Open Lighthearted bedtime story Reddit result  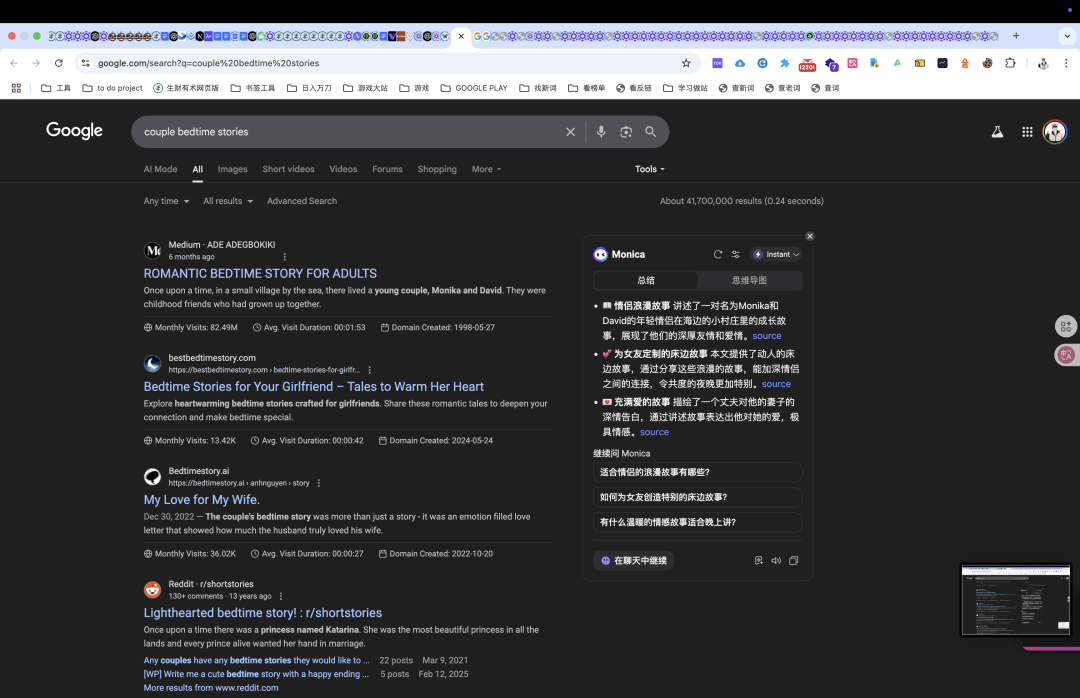(262, 613)
